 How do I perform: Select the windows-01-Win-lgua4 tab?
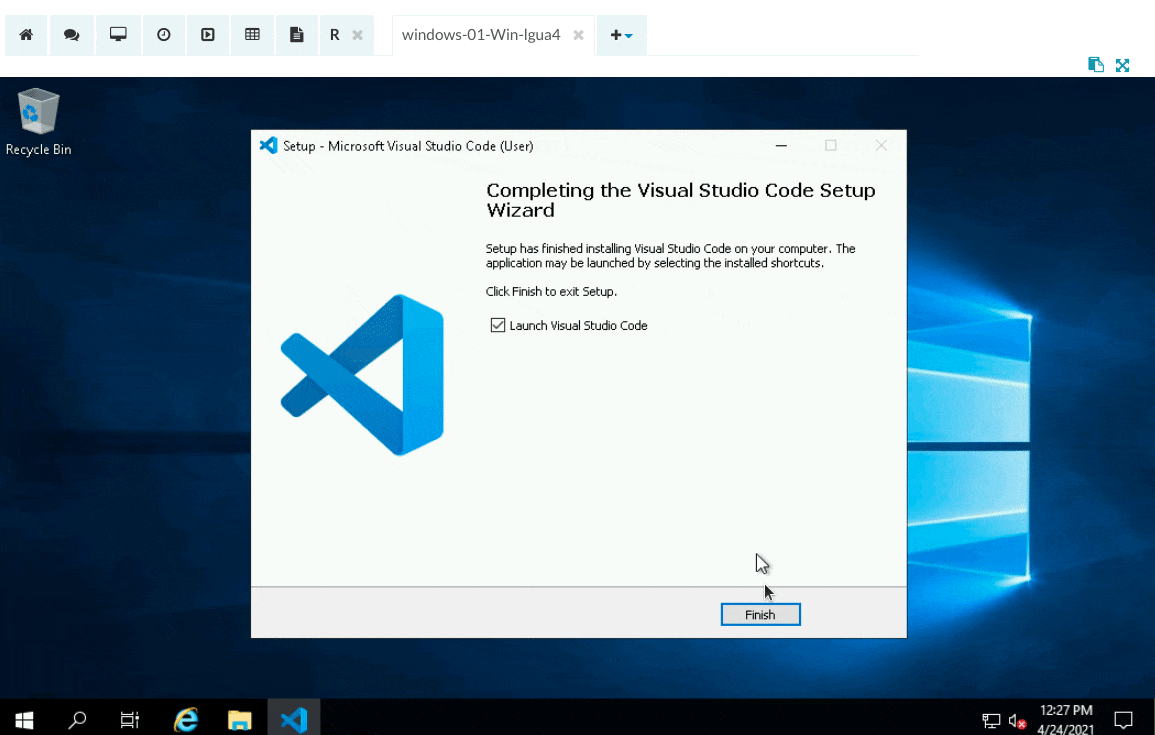pyautogui.click(x=480, y=35)
